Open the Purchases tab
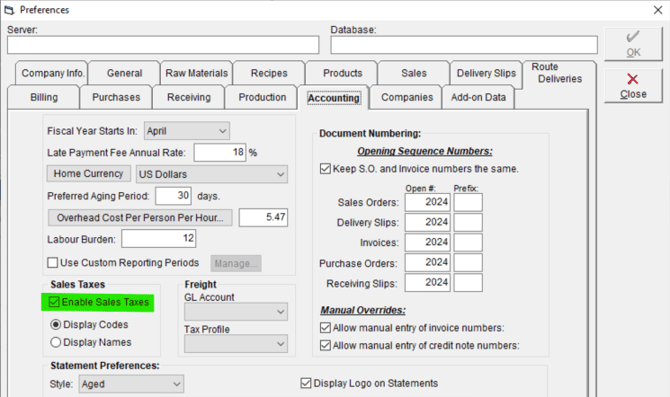Viewport: 670px width, 397px height. click(116, 97)
